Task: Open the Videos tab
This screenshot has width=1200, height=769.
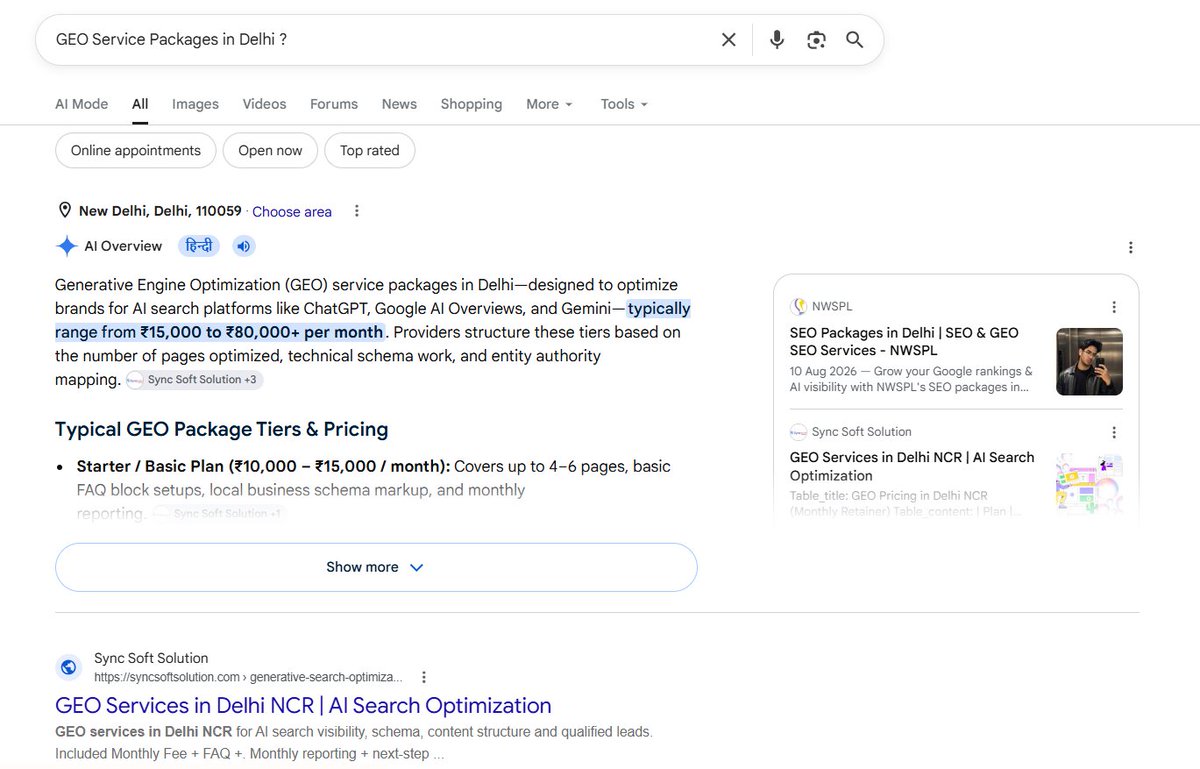Action: click(264, 104)
